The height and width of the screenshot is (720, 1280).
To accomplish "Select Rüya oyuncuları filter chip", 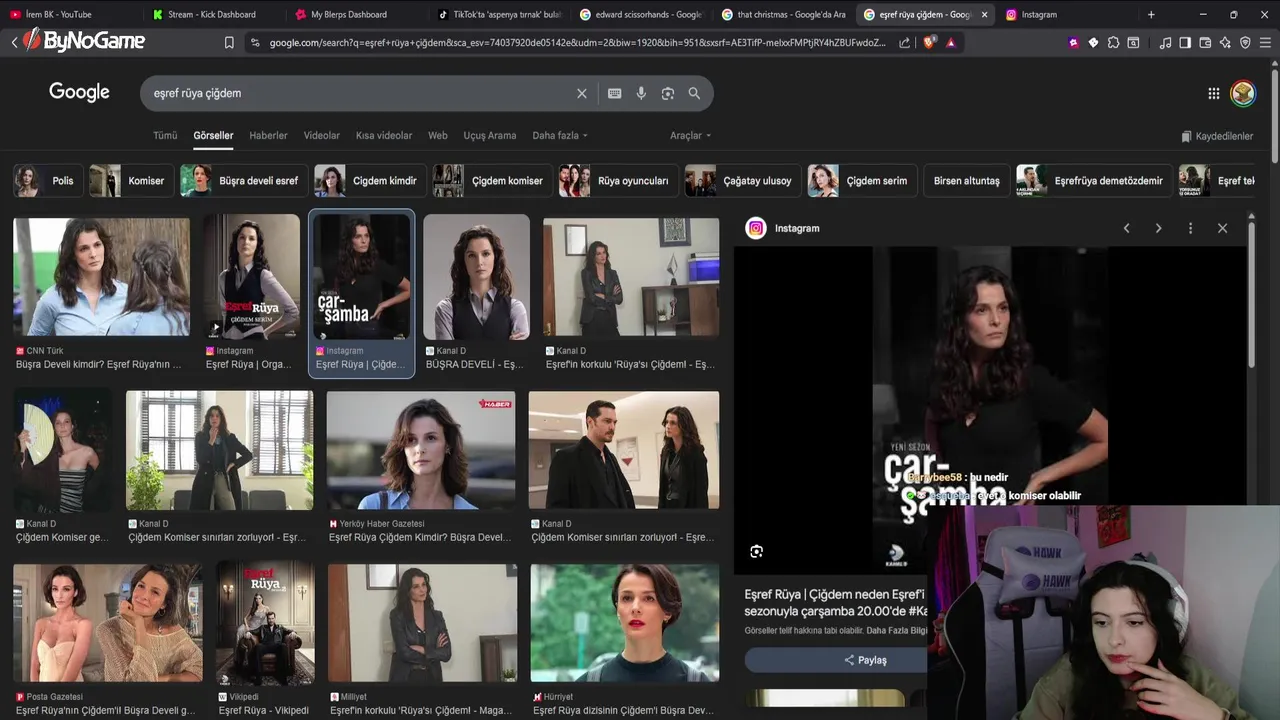I will pyautogui.click(x=619, y=181).
